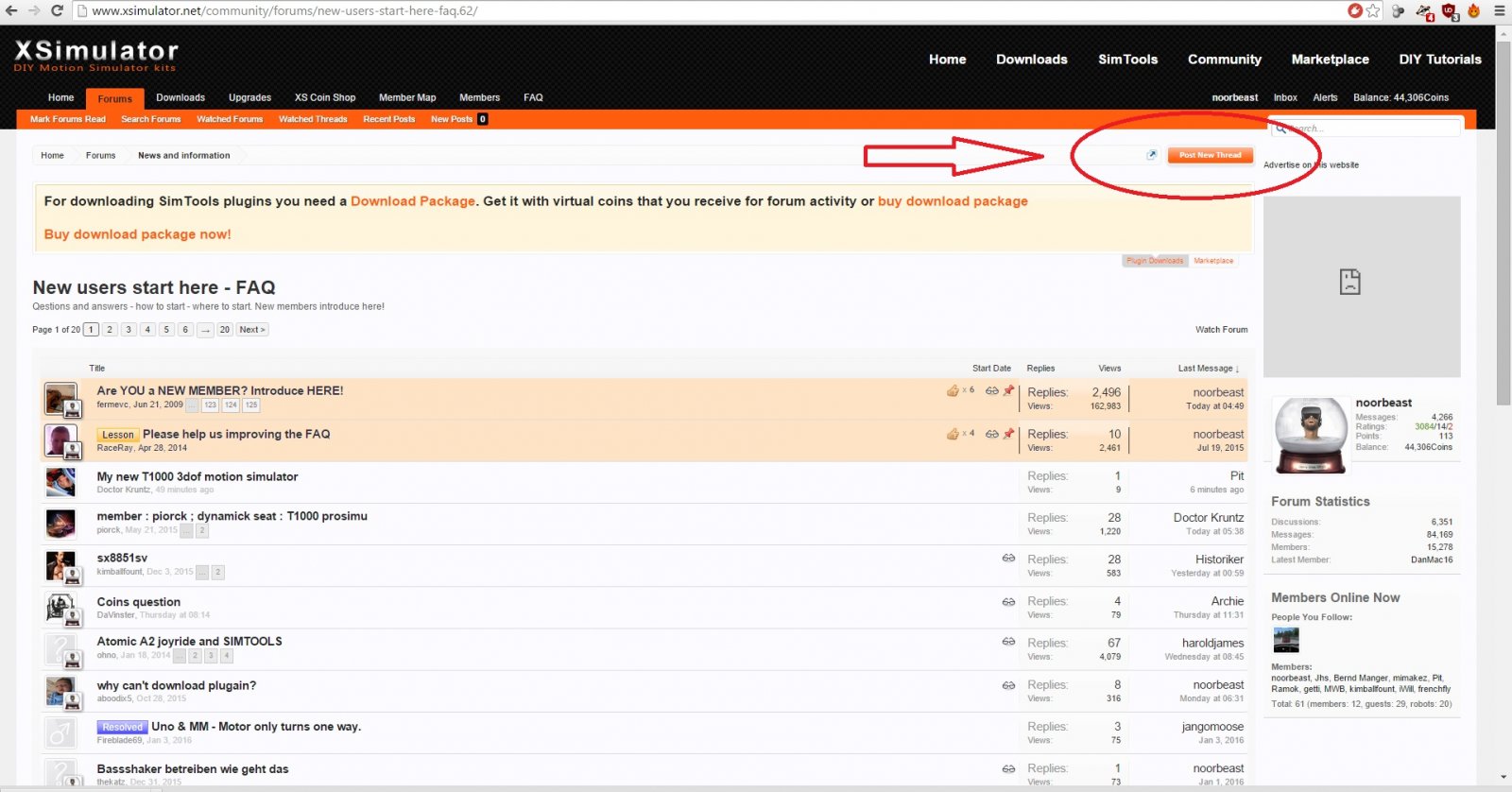
Task: Open the XS Coin Shop tab
Action: click(x=325, y=97)
